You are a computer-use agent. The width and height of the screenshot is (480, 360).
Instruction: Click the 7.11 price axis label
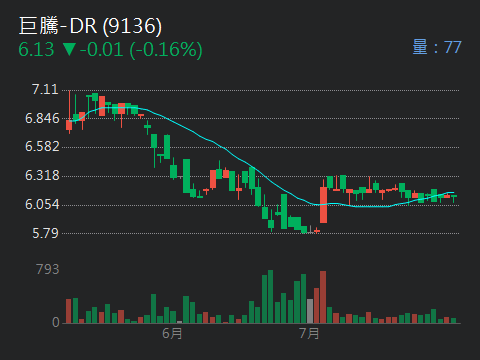pyautogui.click(x=45, y=89)
